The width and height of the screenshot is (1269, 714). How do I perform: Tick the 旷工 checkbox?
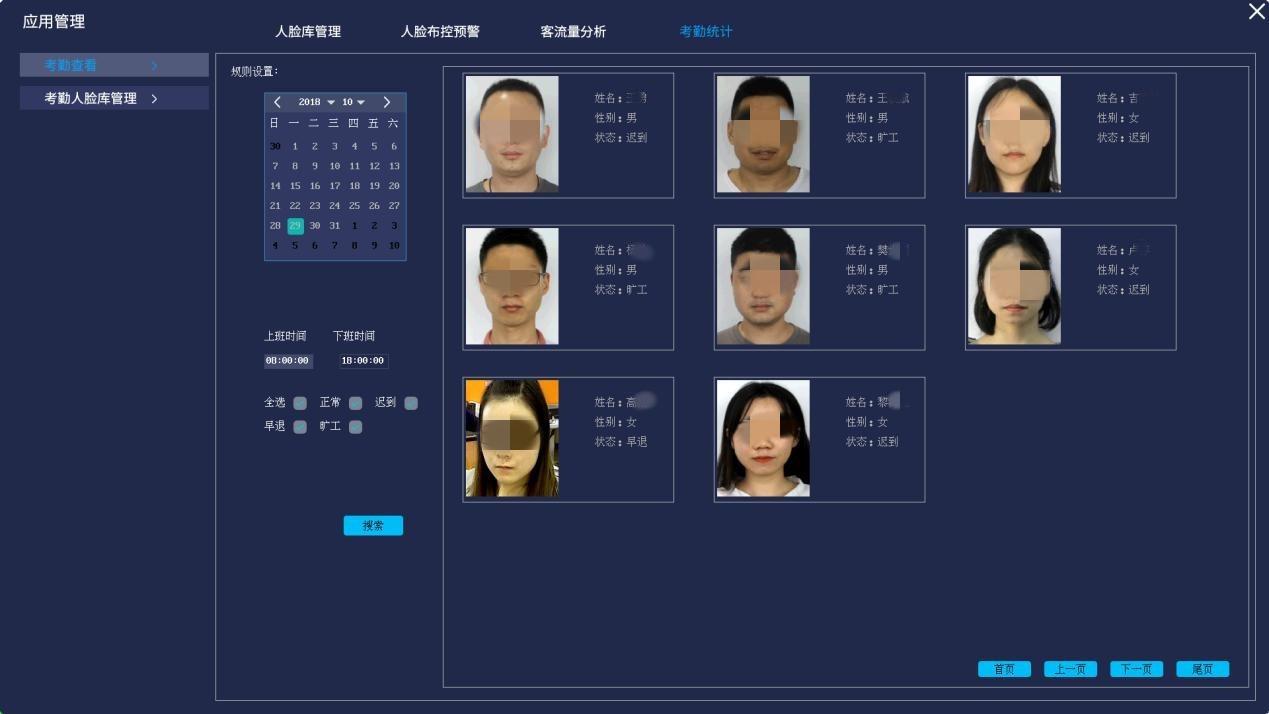pyautogui.click(x=355, y=427)
